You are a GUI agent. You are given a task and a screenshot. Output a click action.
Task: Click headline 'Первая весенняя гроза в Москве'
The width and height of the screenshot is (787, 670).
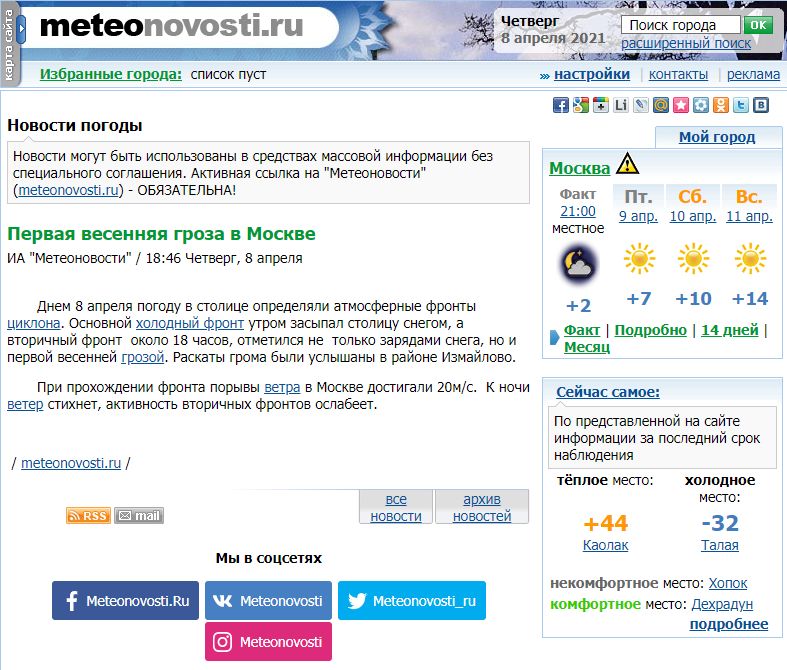161,234
